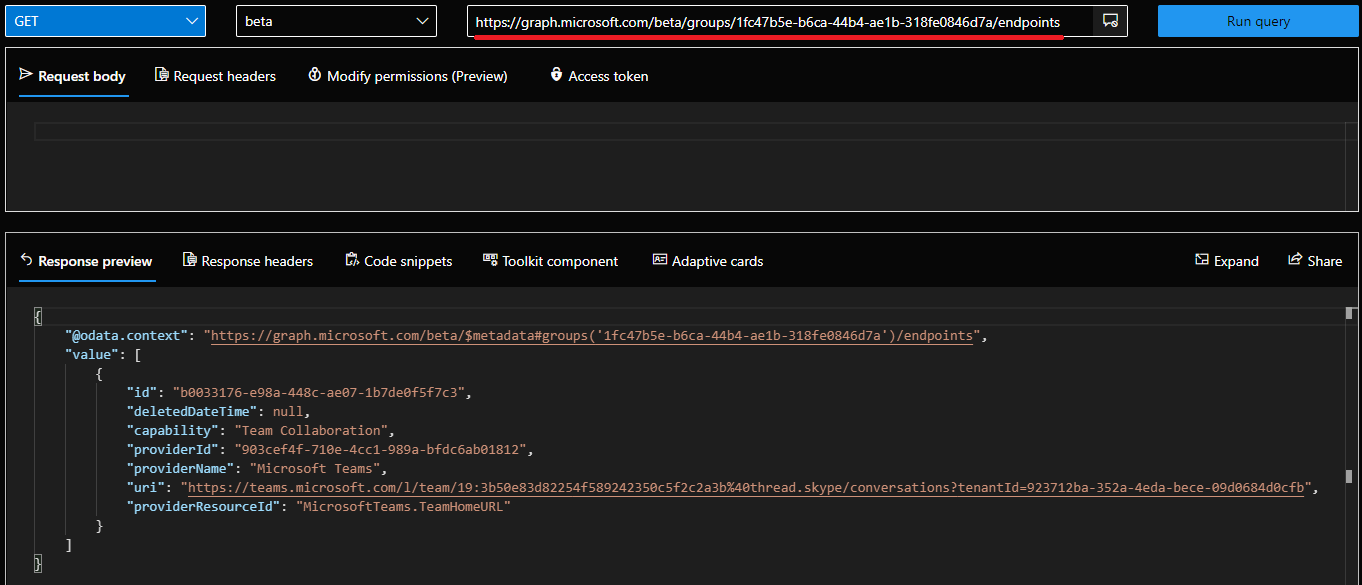Click the Toolkit component icon

tap(490, 260)
